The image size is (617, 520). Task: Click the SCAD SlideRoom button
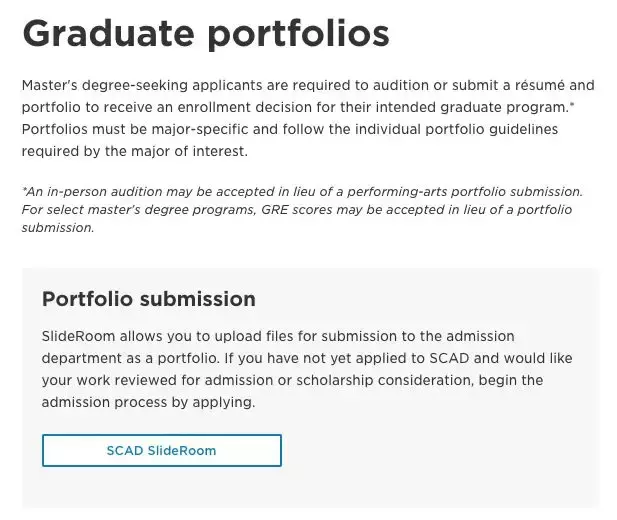point(161,450)
